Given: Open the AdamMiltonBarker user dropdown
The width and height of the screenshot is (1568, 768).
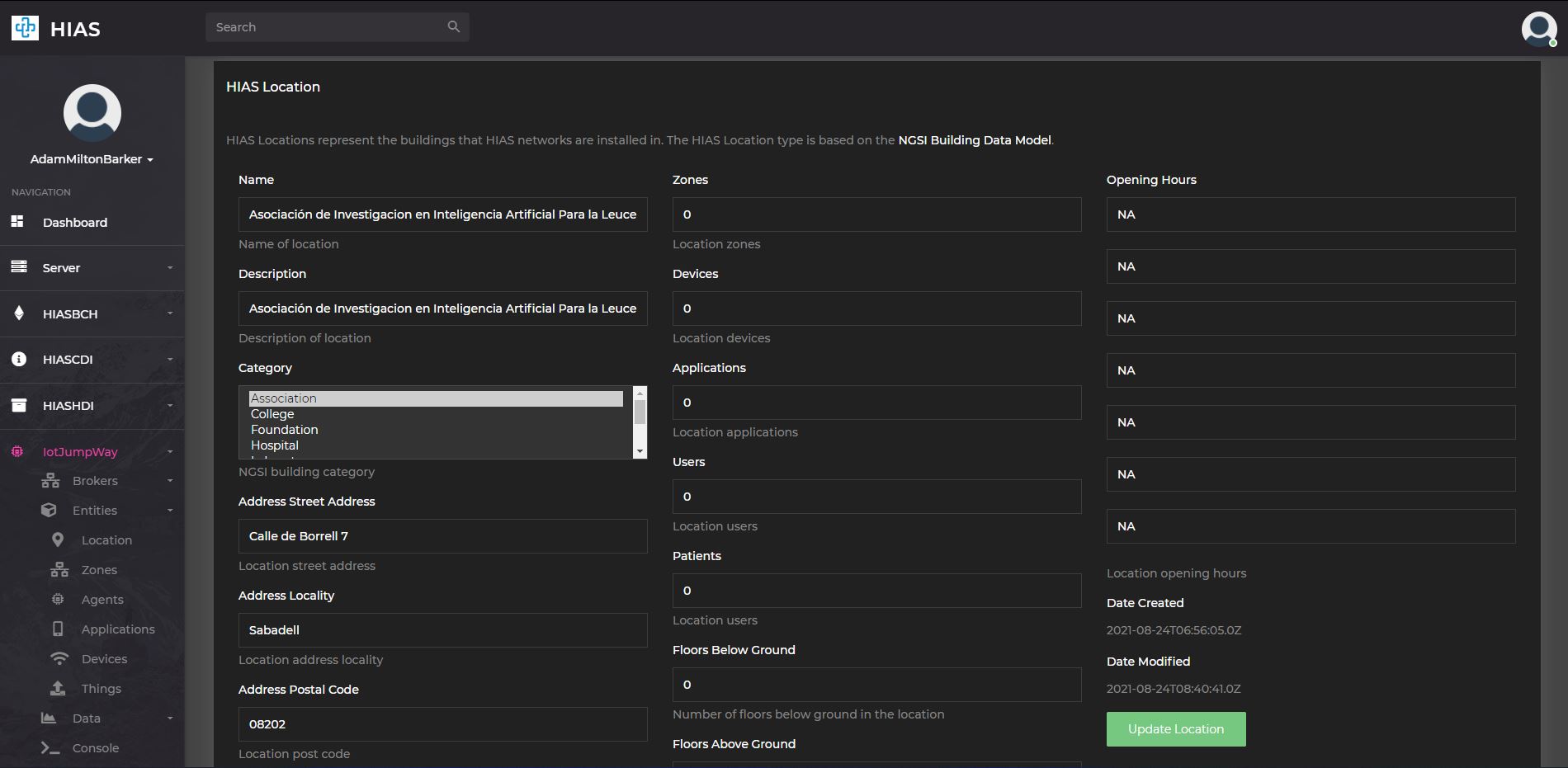Looking at the screenshot, I should [92, 159].
